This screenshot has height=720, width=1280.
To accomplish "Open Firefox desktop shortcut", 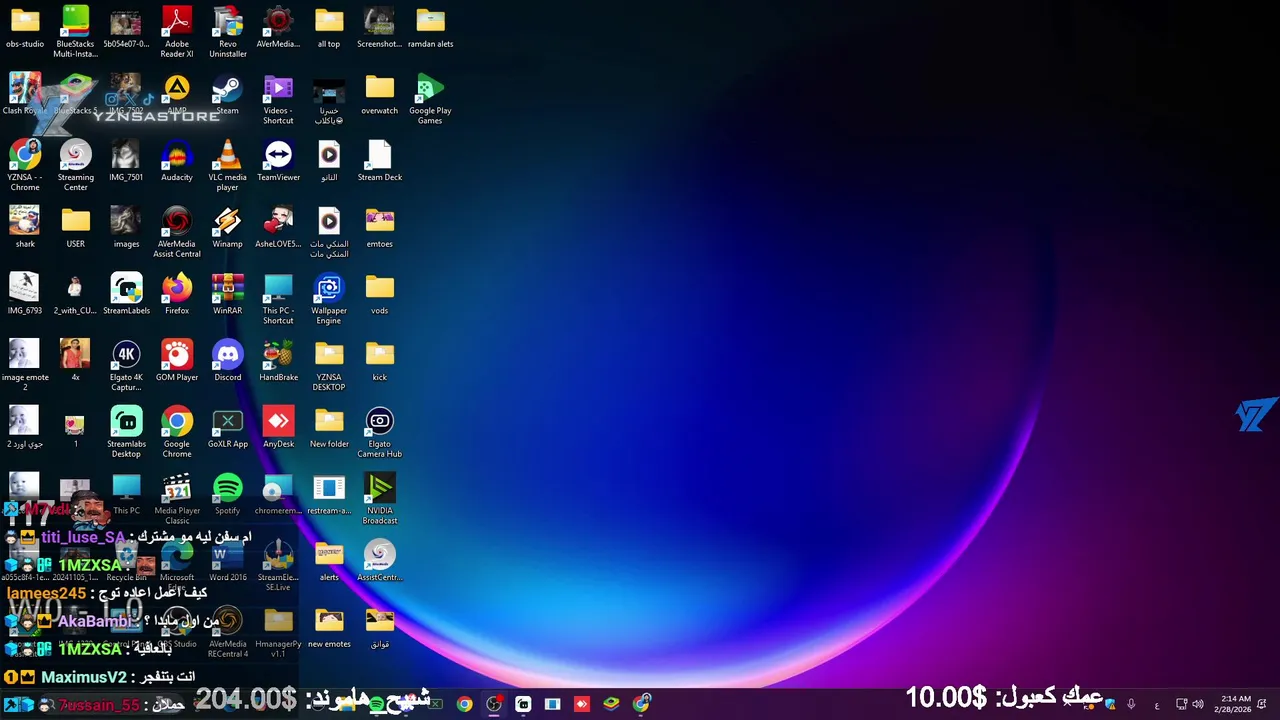I will click(177, 294).
